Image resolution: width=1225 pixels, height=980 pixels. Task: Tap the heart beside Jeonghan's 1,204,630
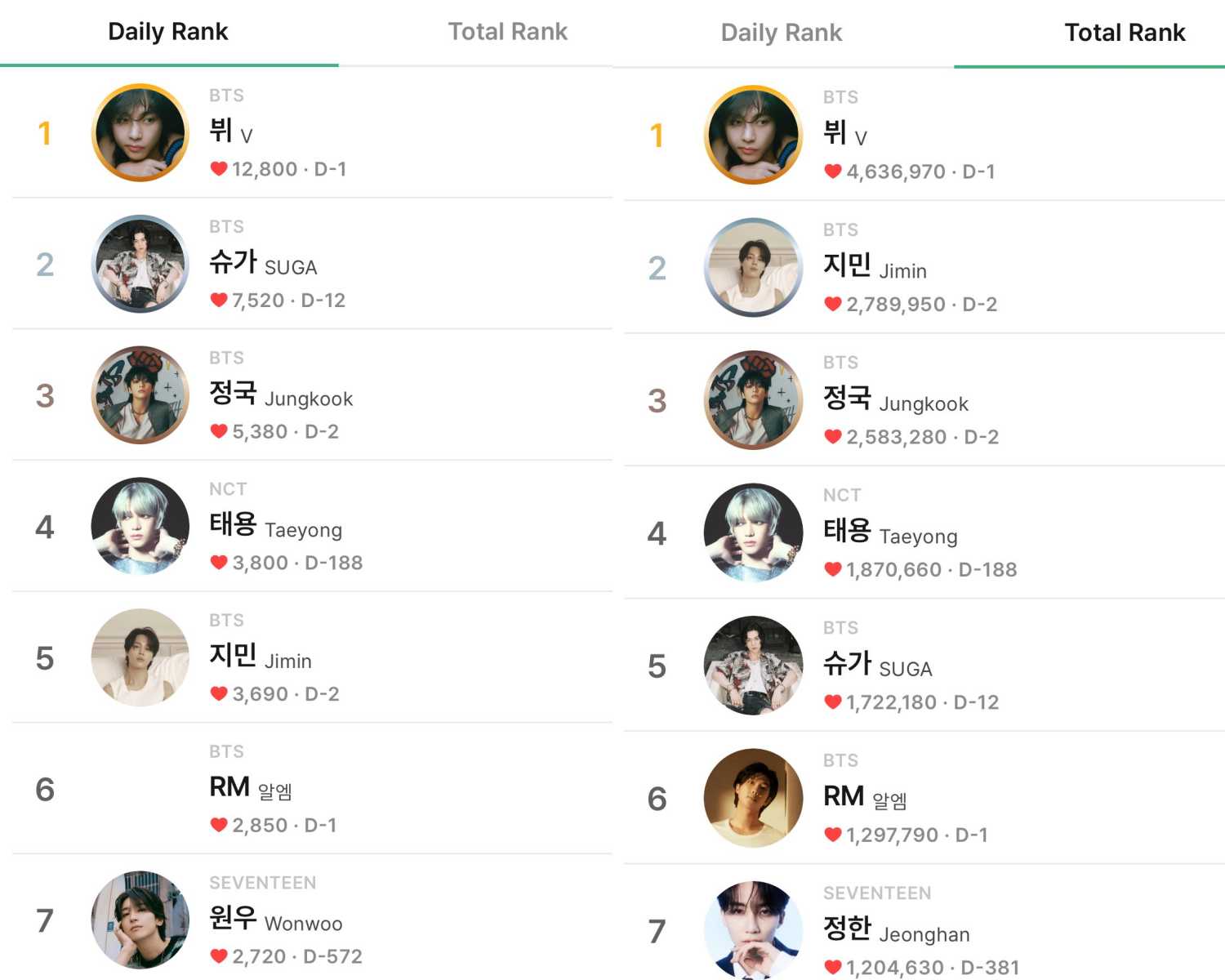[832, 968]
